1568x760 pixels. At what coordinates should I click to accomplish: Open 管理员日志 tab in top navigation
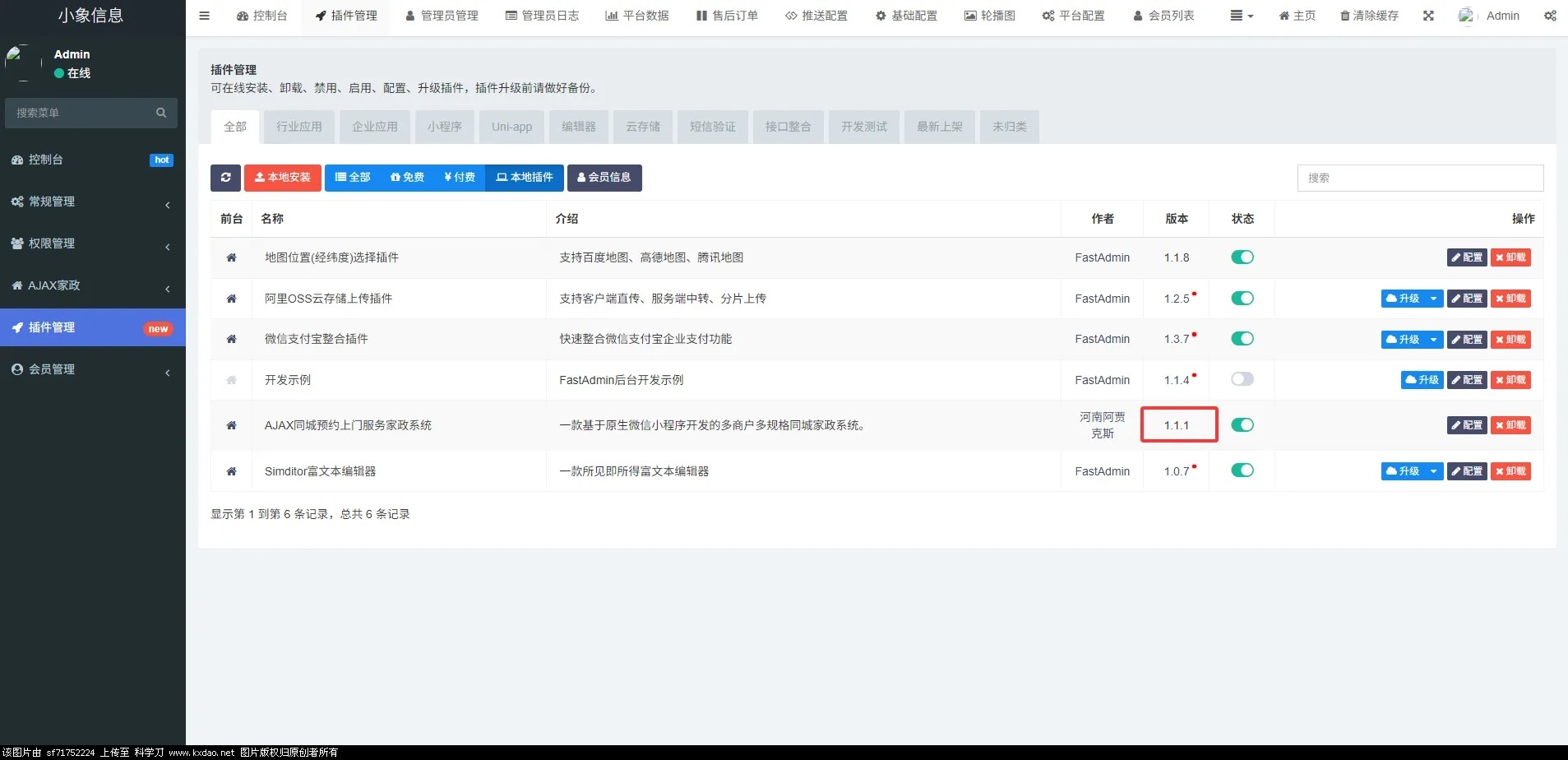coord(542,16)
